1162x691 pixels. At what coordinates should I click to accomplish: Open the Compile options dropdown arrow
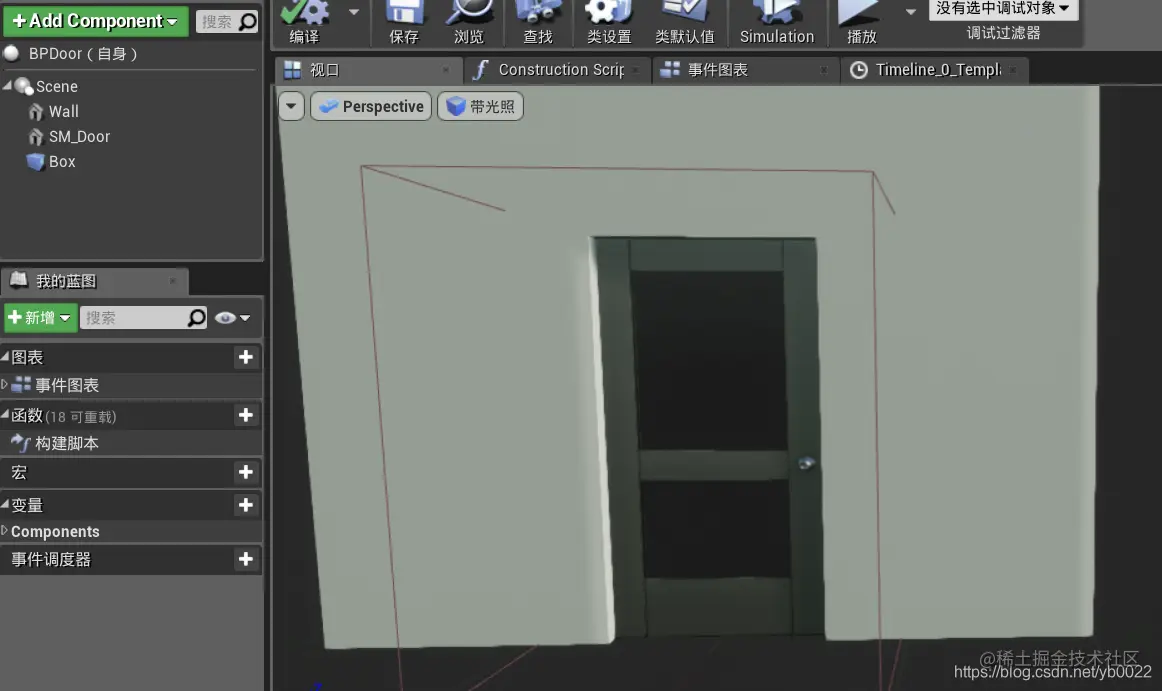click(353, 12)
